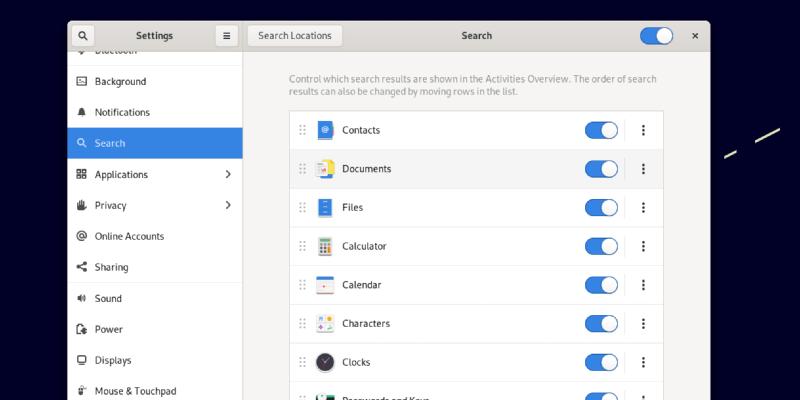This screenshot has width=800, height=400.
Task: Open Online Accounts settings panel
Action: [x=129, y=236]
